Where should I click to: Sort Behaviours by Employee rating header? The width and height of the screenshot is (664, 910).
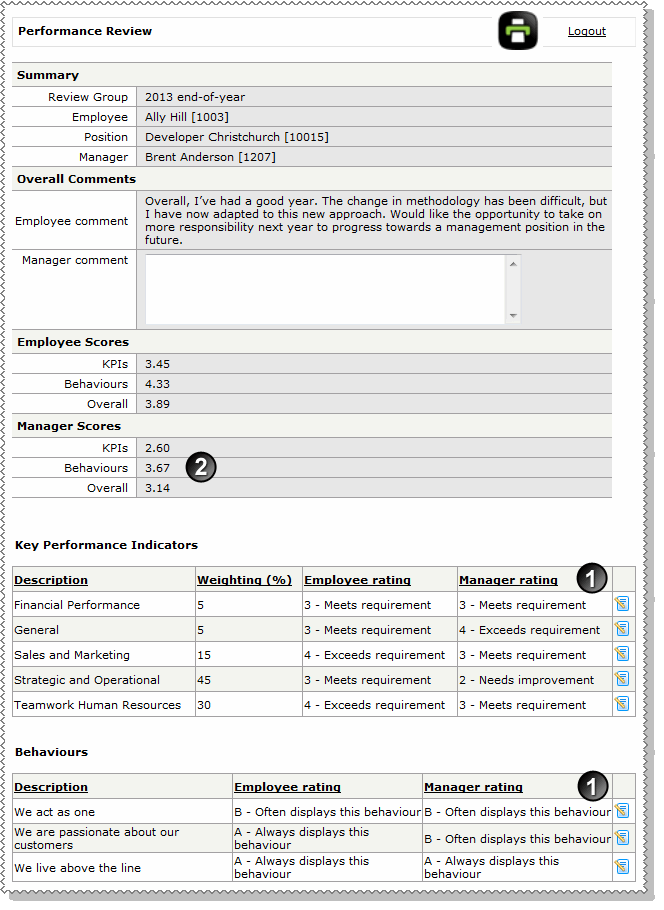(287, 787)
